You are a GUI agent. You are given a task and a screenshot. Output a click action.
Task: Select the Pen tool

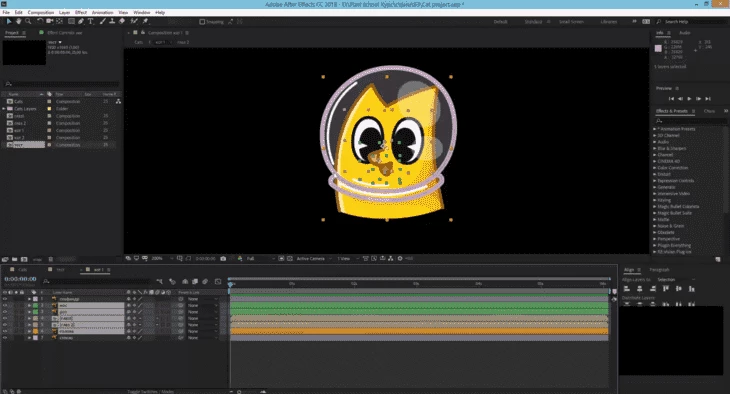pyautogui.click(x=81, y=21)
